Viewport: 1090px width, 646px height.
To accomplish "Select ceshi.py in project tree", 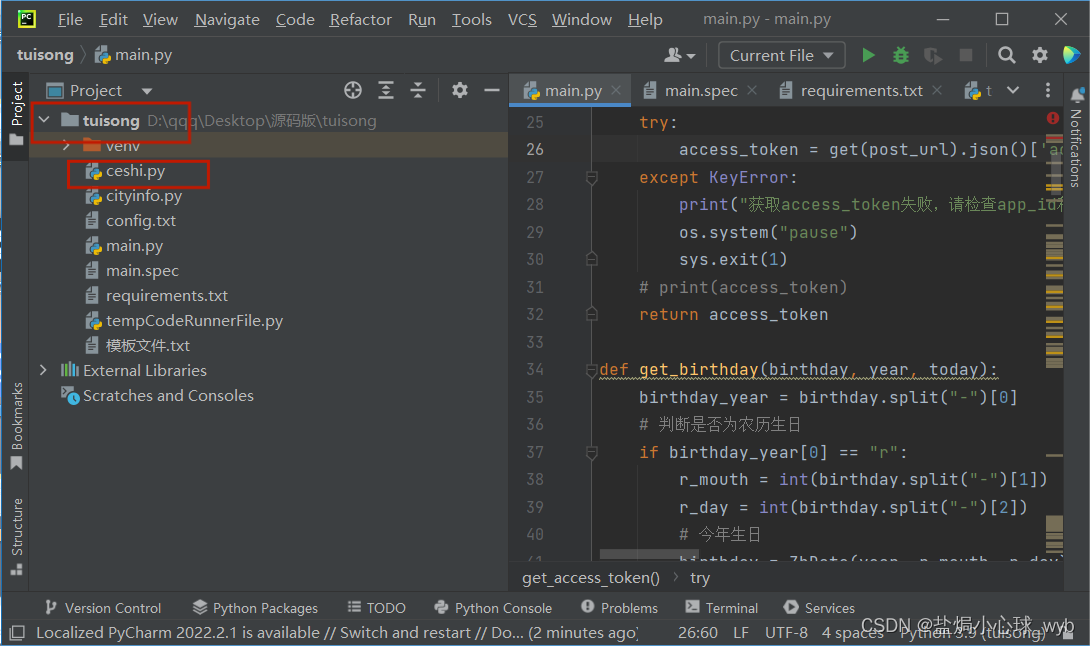I will 136,171.
